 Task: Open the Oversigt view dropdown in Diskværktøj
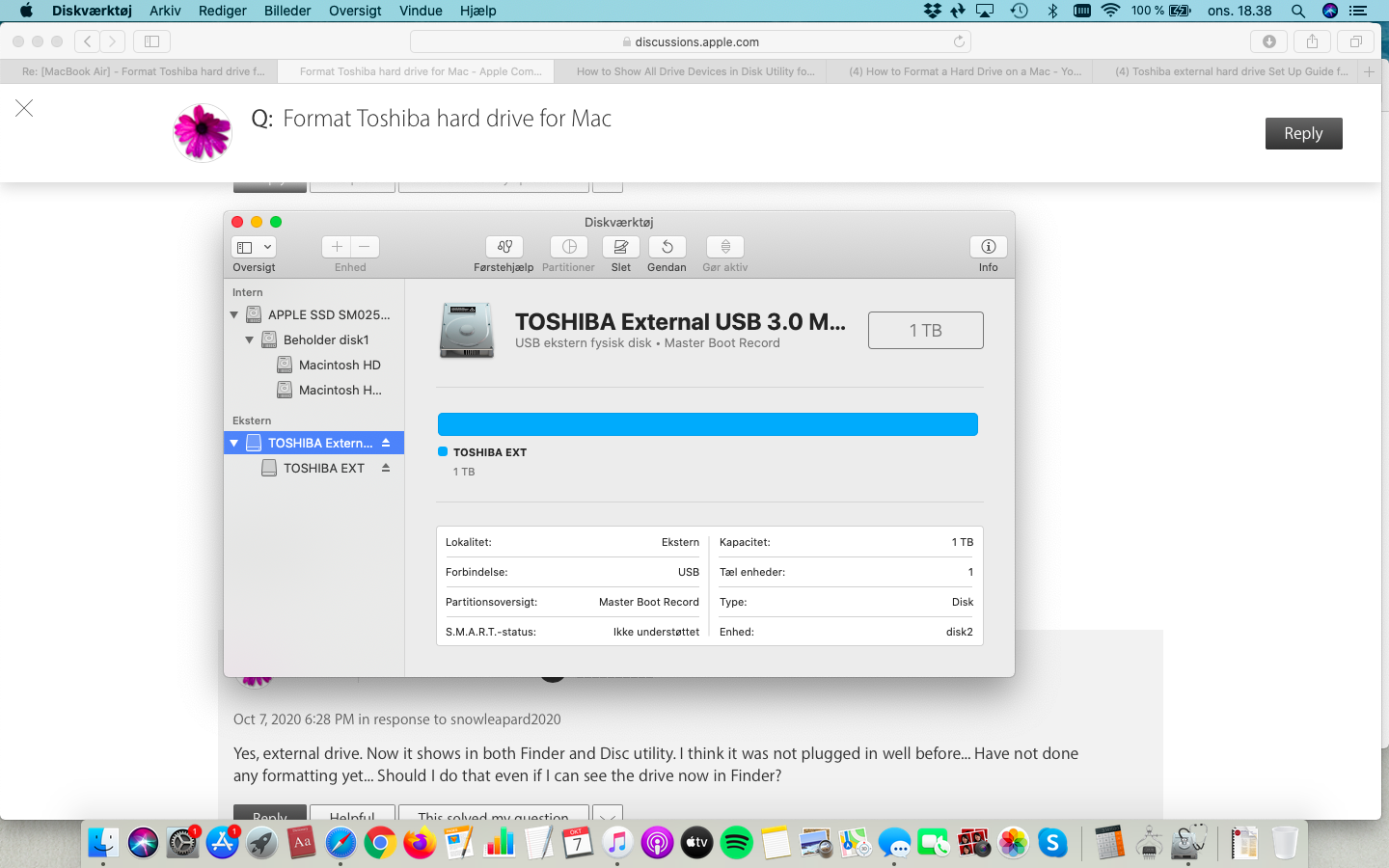254,247
